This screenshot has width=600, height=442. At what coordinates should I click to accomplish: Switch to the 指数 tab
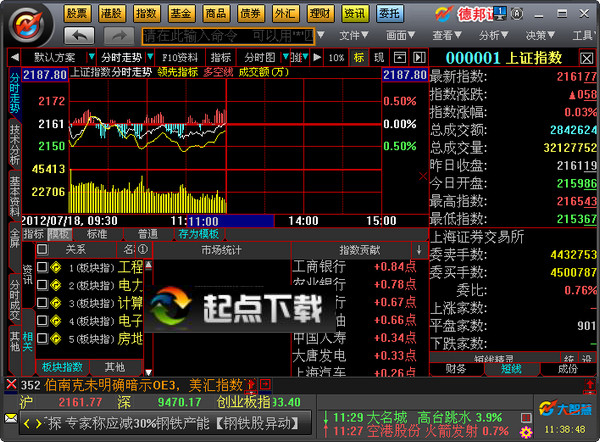(146, 14)
